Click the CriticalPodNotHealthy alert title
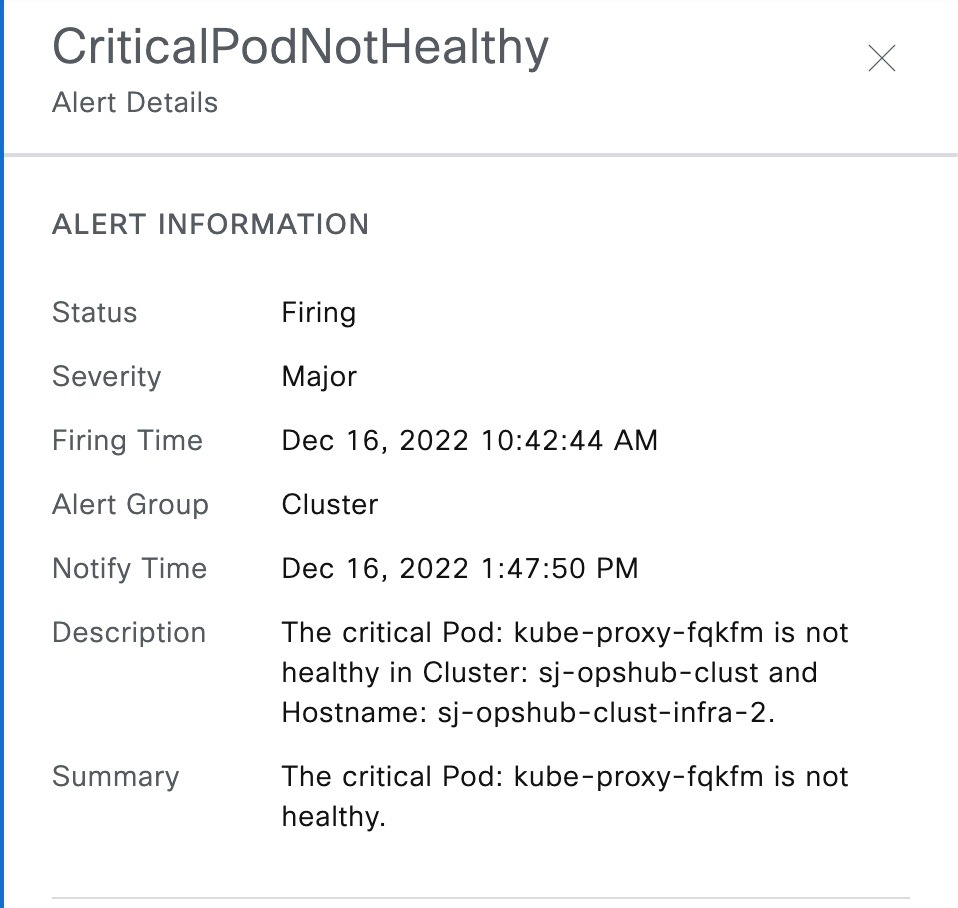This screenshot has width=958, height=908. (x=300, y=46)
